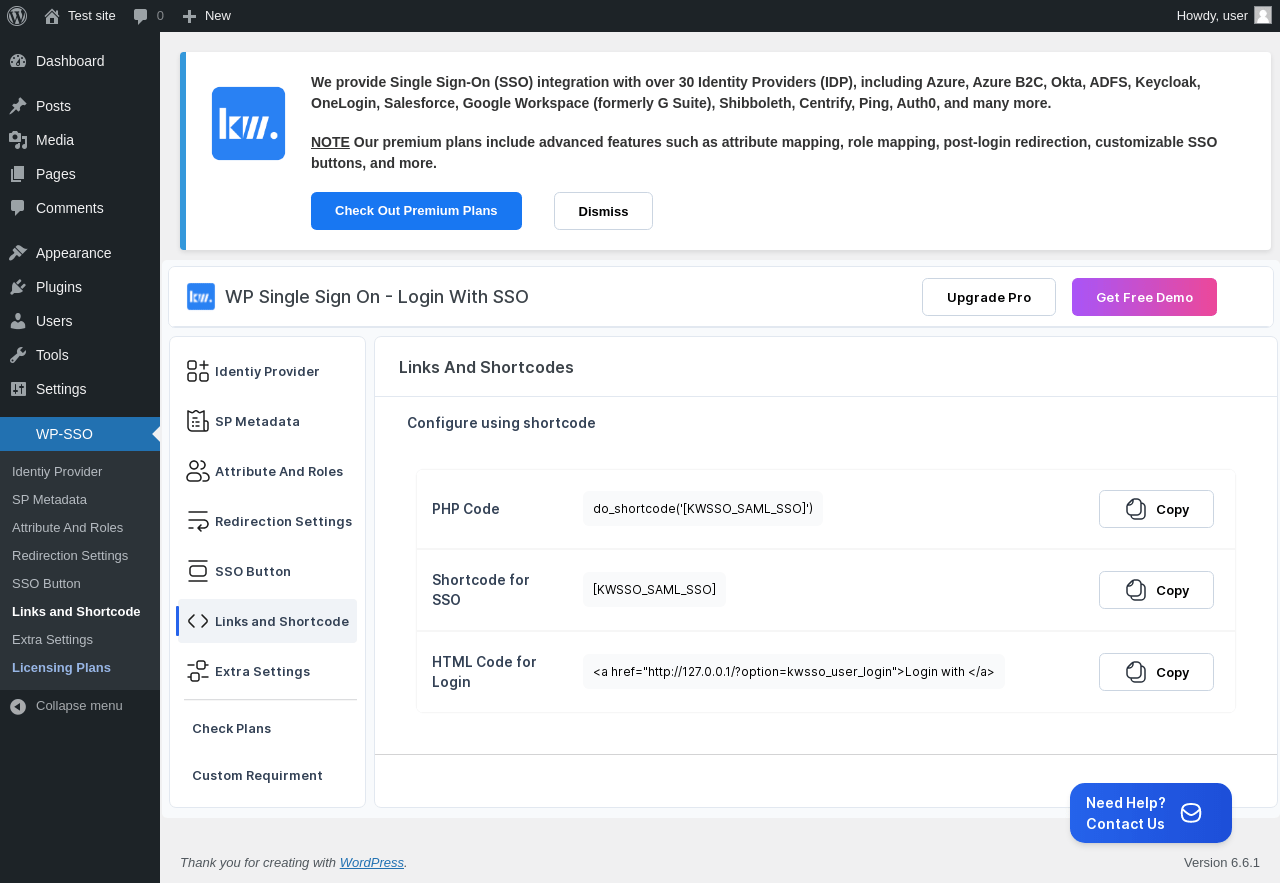Open the New content menu in the admin bar
Viewport: 1280px width, 883px height.
point(206,16)
